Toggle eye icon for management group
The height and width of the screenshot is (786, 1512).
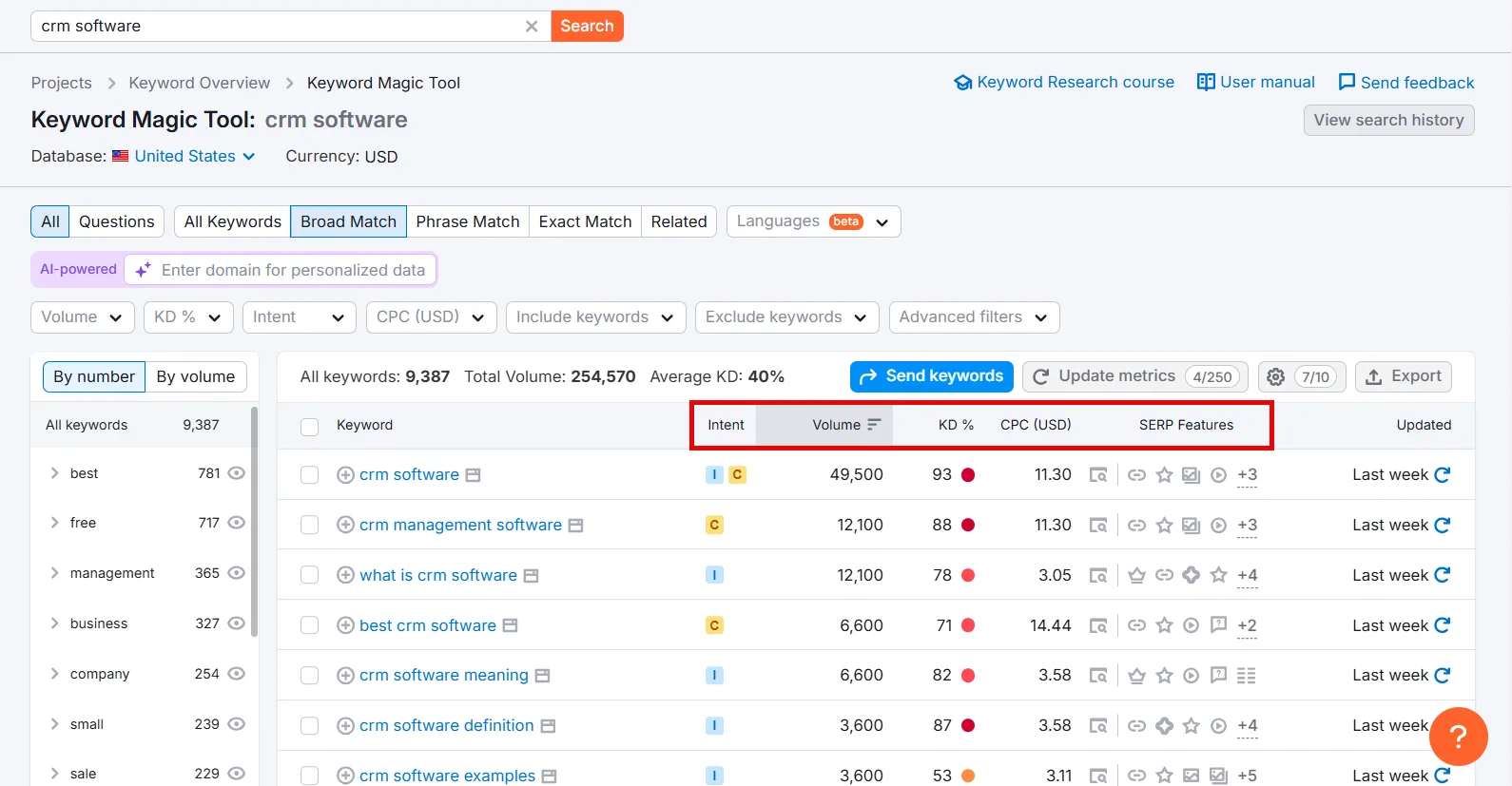tap(237, 573)
